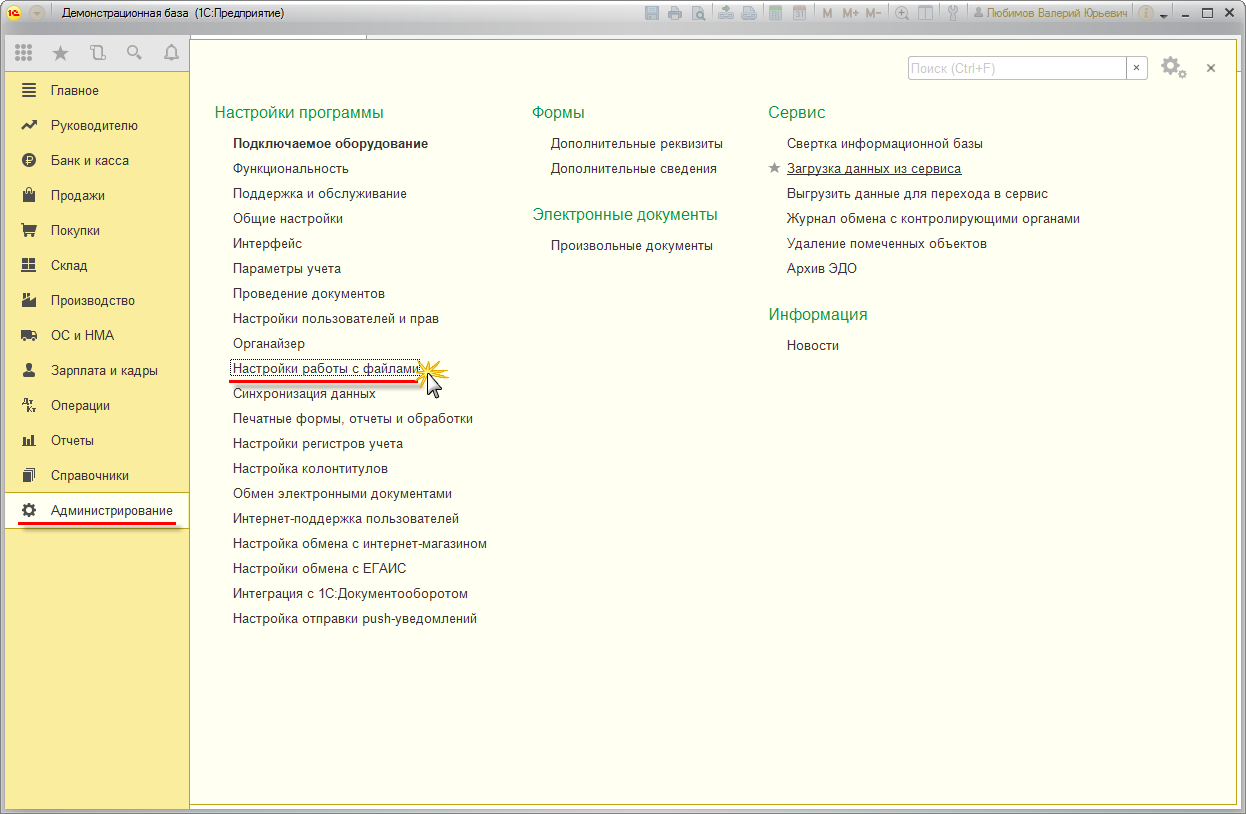This screenshot has width=1246, height=814.
Task: Open Удаление помеченных объектов
Action: coord(887,243)
